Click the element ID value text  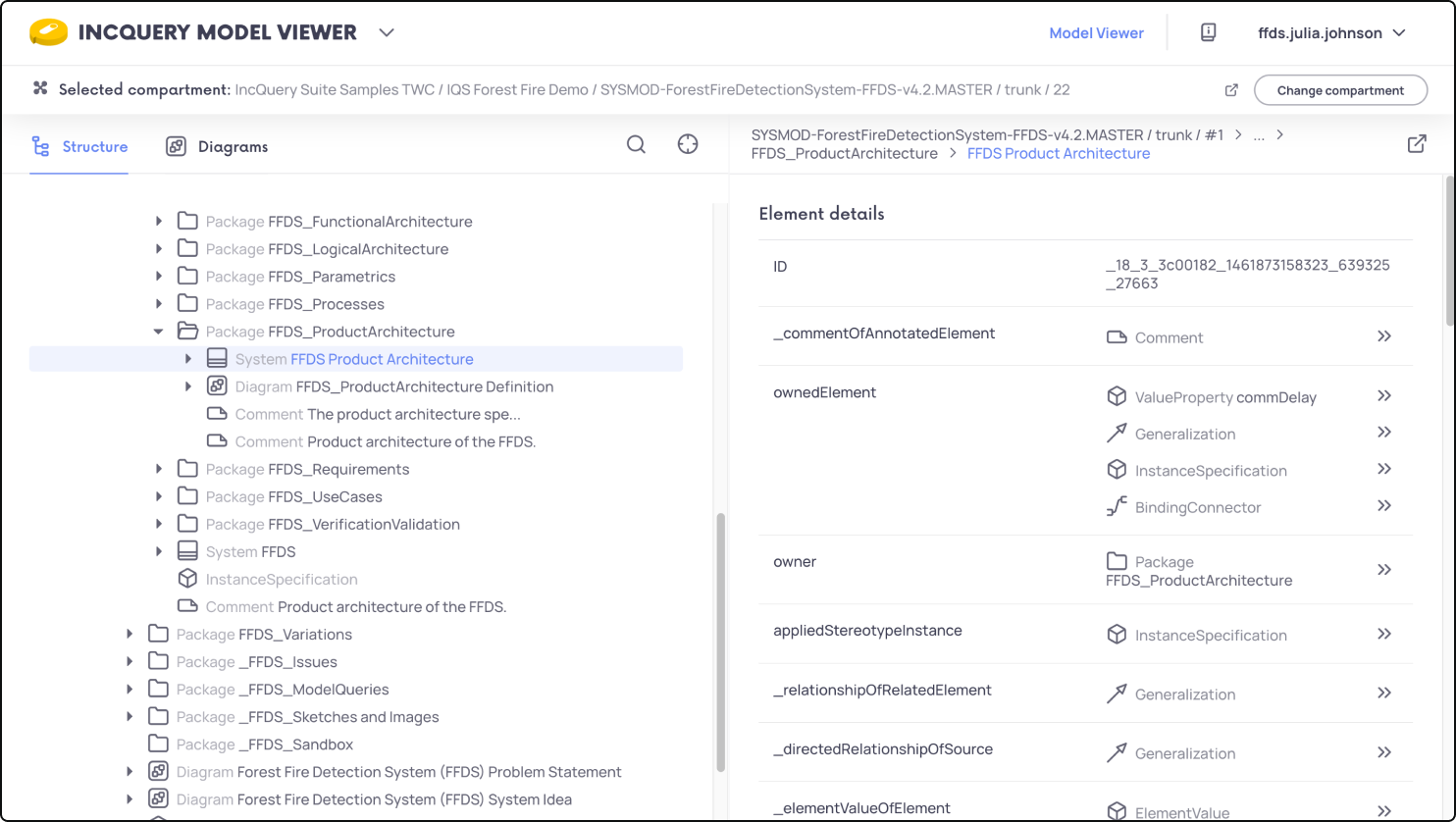(x=1247, y=275)
